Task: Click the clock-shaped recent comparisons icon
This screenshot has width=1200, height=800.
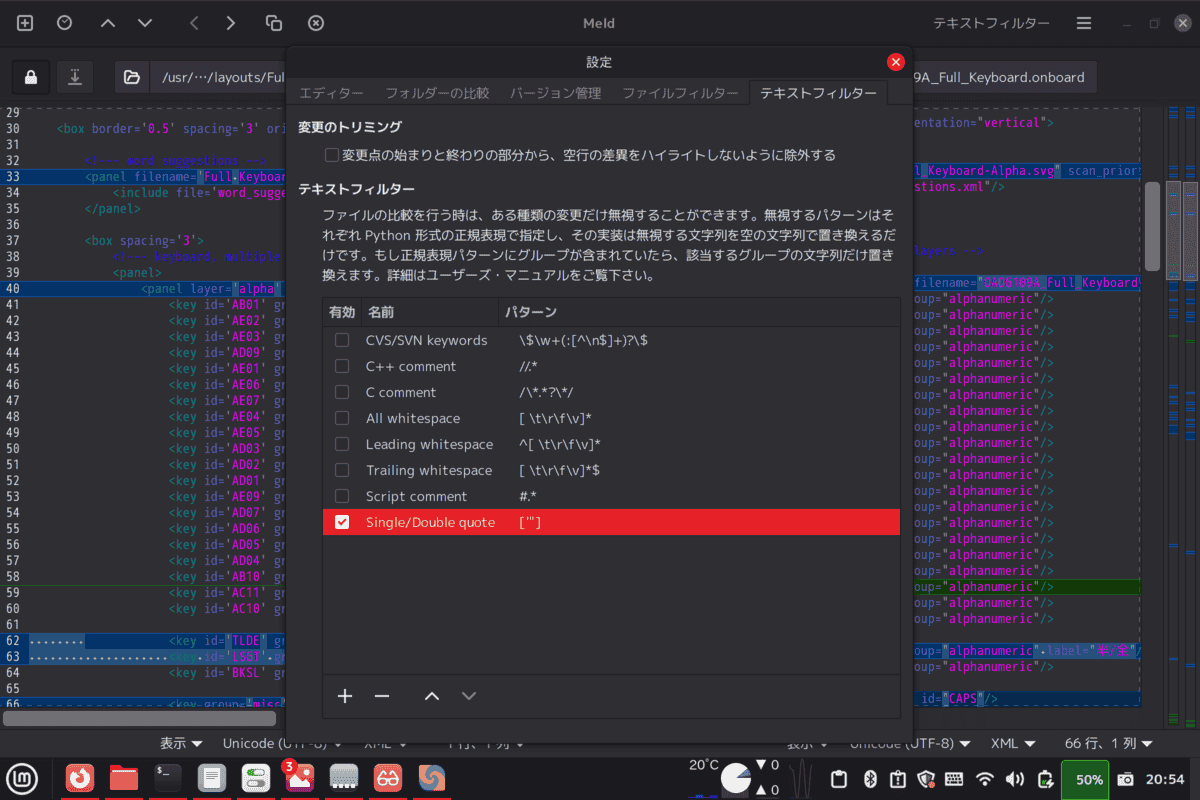Action: (x=64, y=23)
